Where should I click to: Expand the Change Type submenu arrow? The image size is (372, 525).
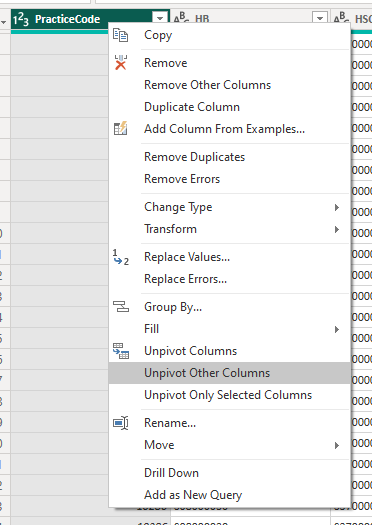[x=337, y=207]
